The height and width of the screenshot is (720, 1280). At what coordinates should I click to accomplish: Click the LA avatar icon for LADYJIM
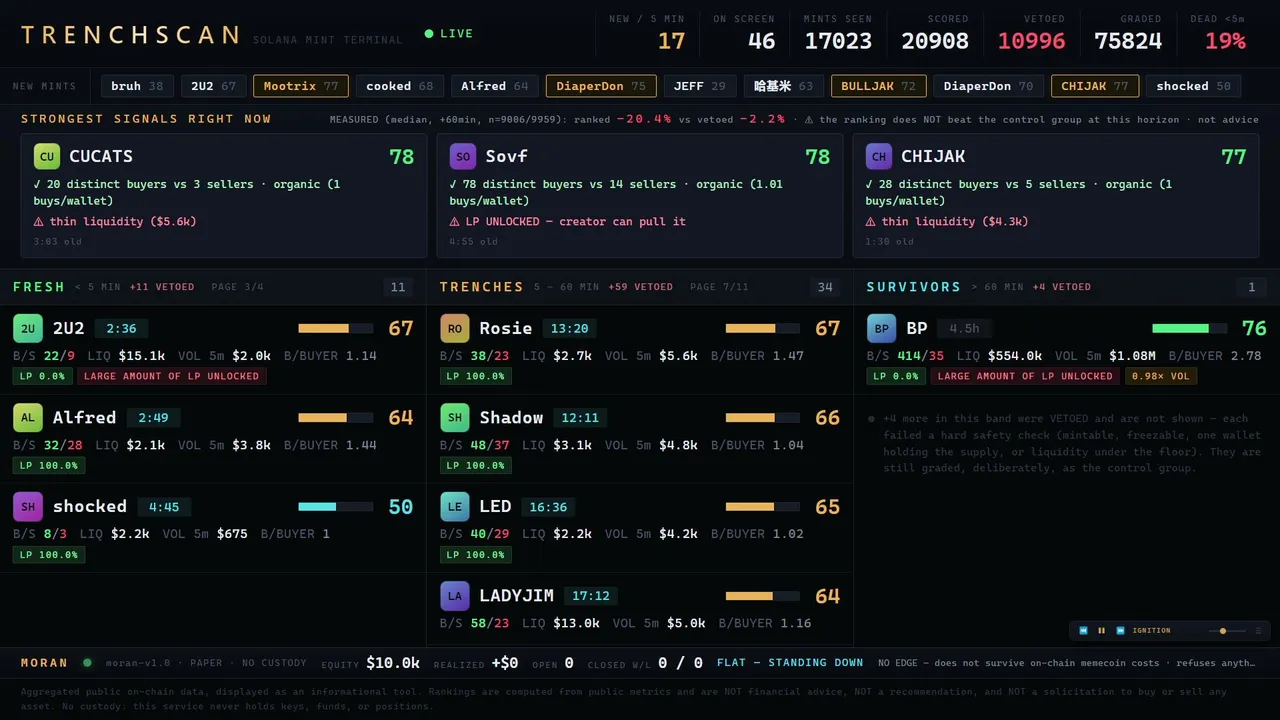[x=455, y=596]
